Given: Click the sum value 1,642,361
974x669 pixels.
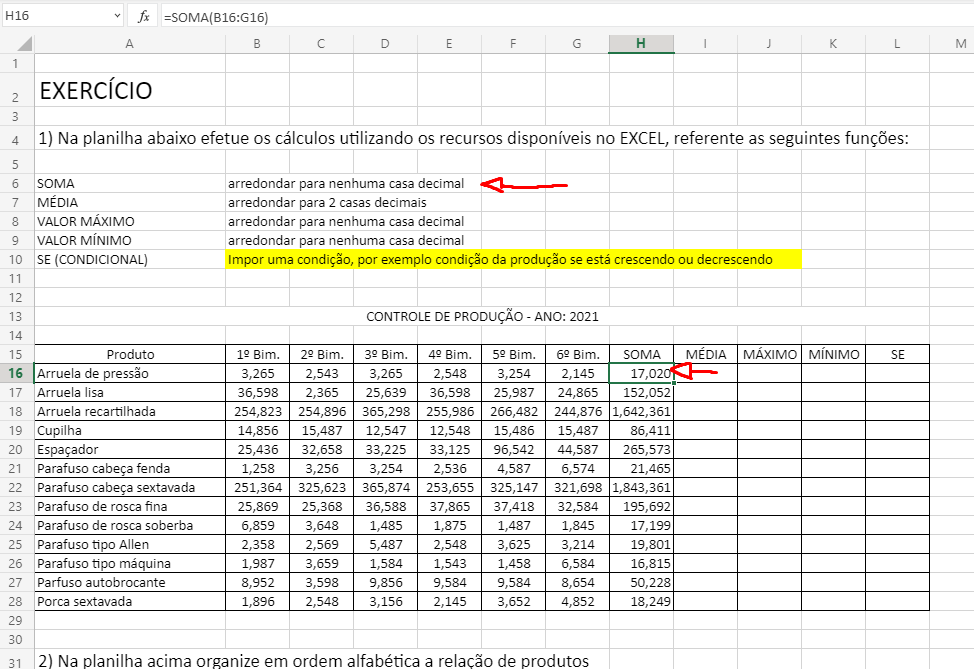Looking at the screenshot, I should 642,411.
